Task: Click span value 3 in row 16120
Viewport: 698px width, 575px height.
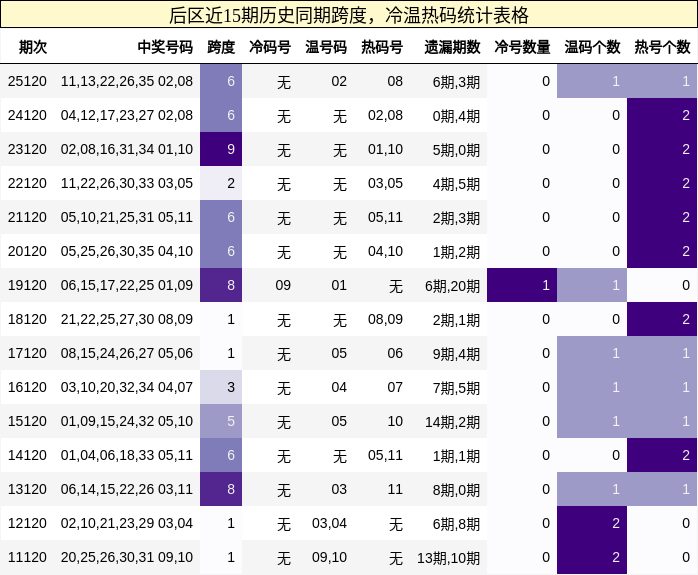Action: pyautogui.click(x=221, y=387)
